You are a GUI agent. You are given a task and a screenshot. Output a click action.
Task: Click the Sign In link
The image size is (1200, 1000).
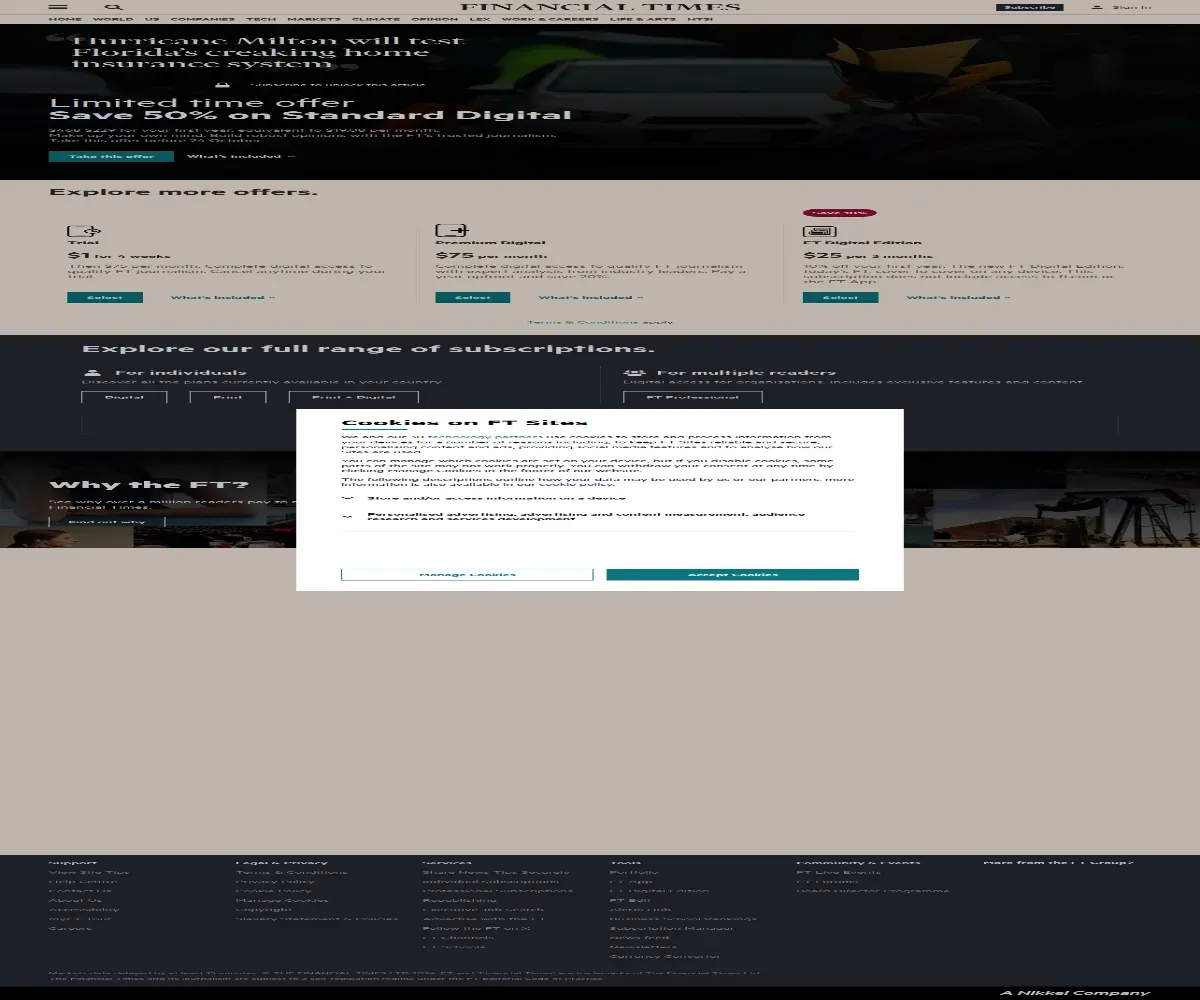(1131, 7)
